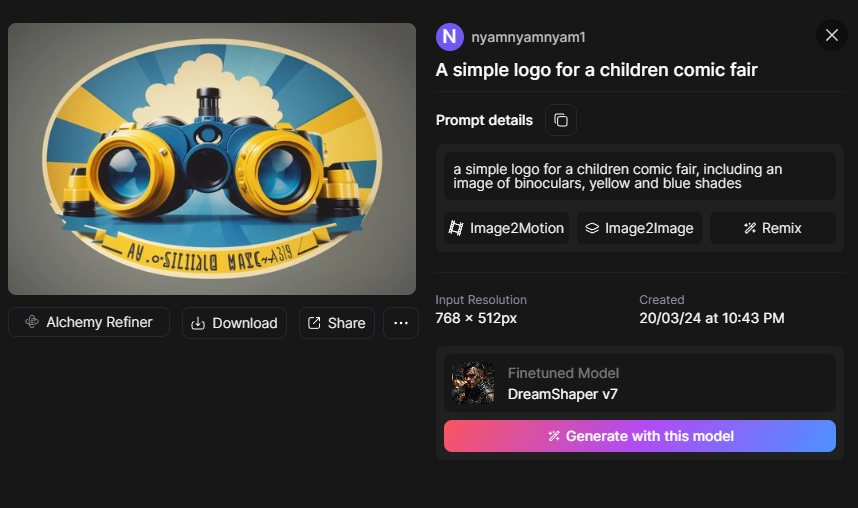Click the Remix wand icon
The width and height of the screenshot is (858, 508).
[x=750, y=228]
